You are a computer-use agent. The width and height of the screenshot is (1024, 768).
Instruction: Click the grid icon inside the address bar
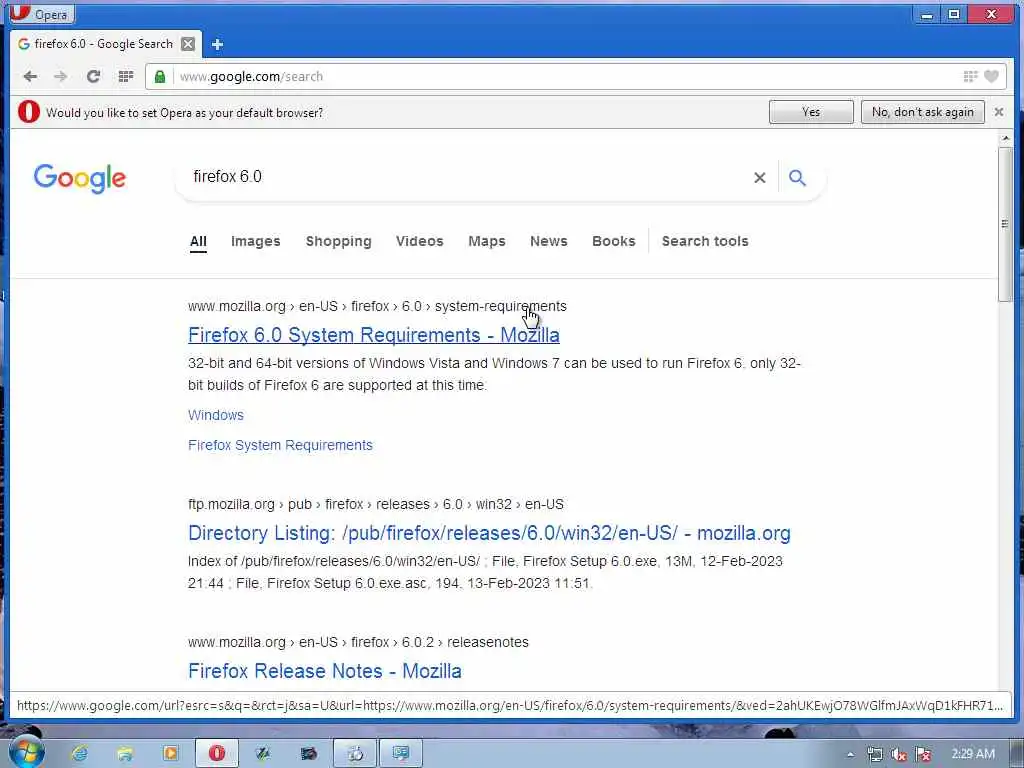[970, 76]
